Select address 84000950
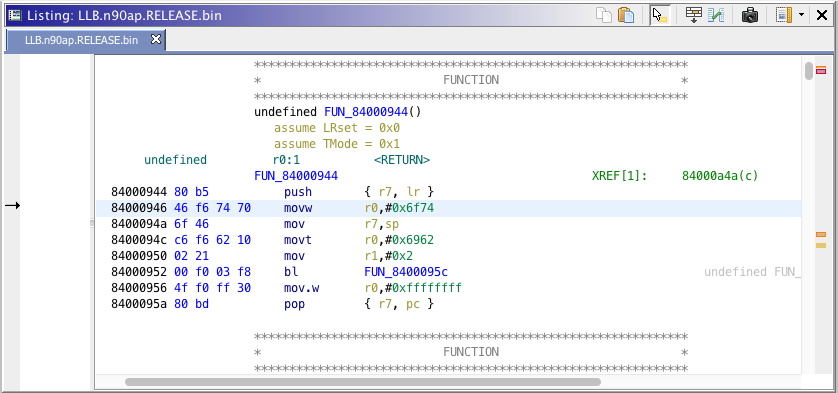This screenshot has height=393, width=838. coord(139,256)
